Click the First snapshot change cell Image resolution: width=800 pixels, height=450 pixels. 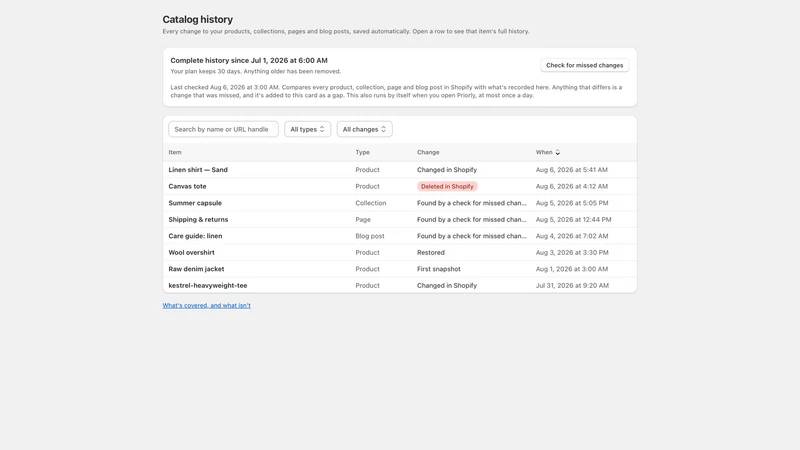[439, 269]
